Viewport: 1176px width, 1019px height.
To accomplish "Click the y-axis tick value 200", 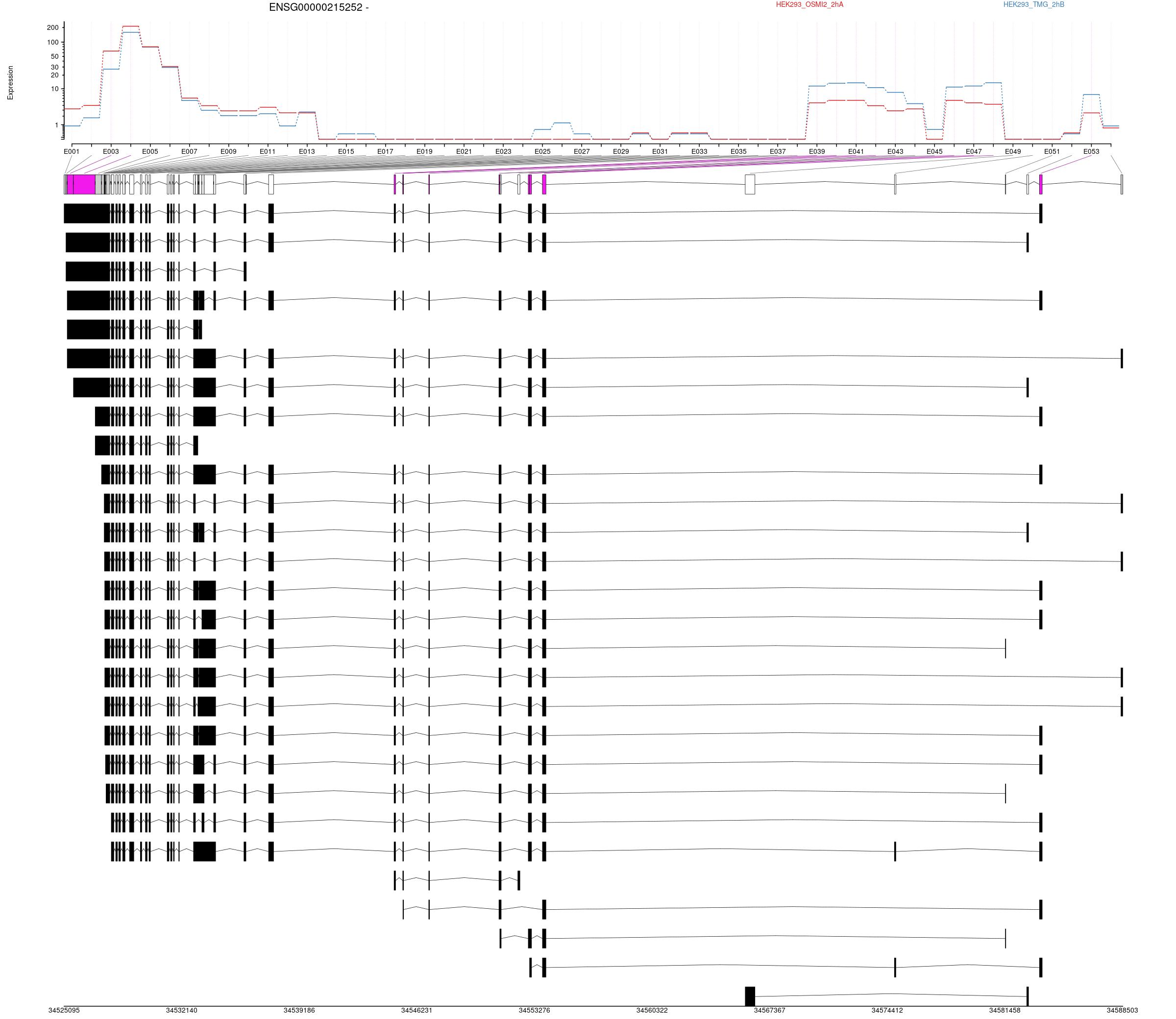I will pos(52,28).
